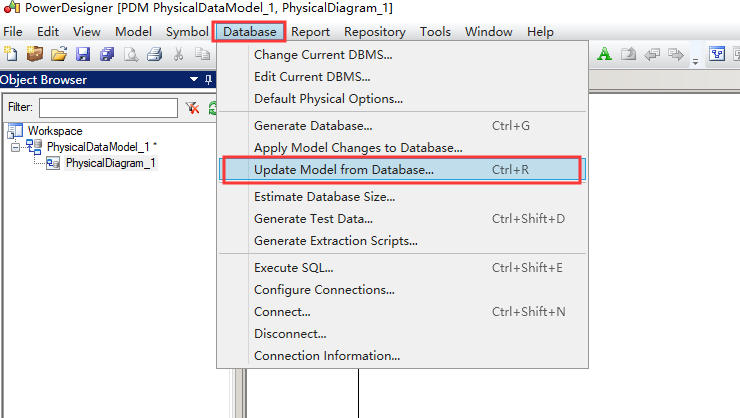Choose Generate Test Data...
740x418 pixels.
coord(403,219)
